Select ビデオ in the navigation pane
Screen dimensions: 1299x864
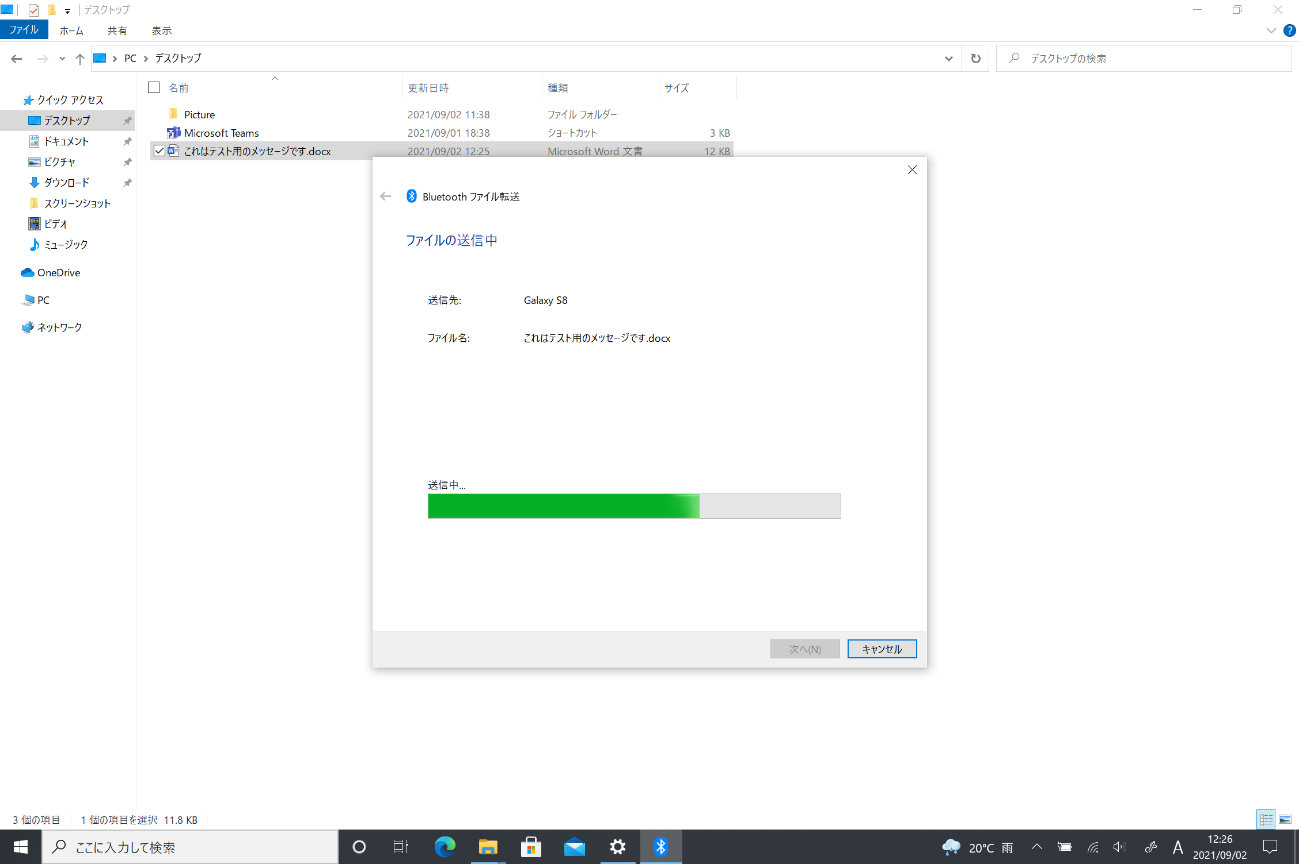tap(56, 224)
